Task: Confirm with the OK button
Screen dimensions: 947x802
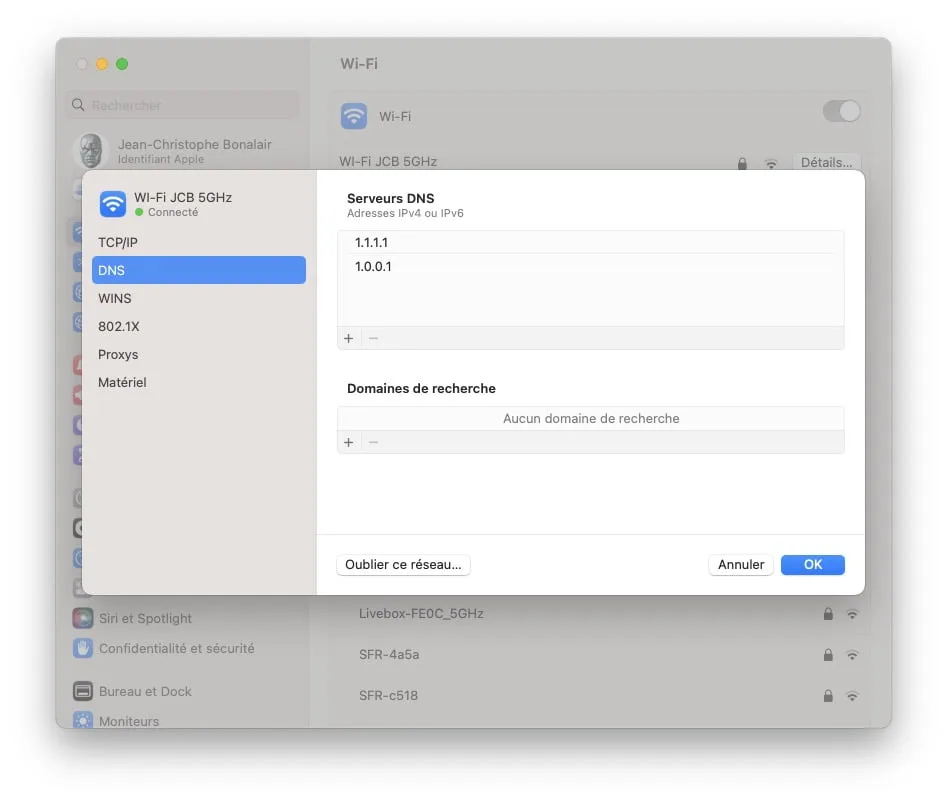Action: tap(813, 565)
